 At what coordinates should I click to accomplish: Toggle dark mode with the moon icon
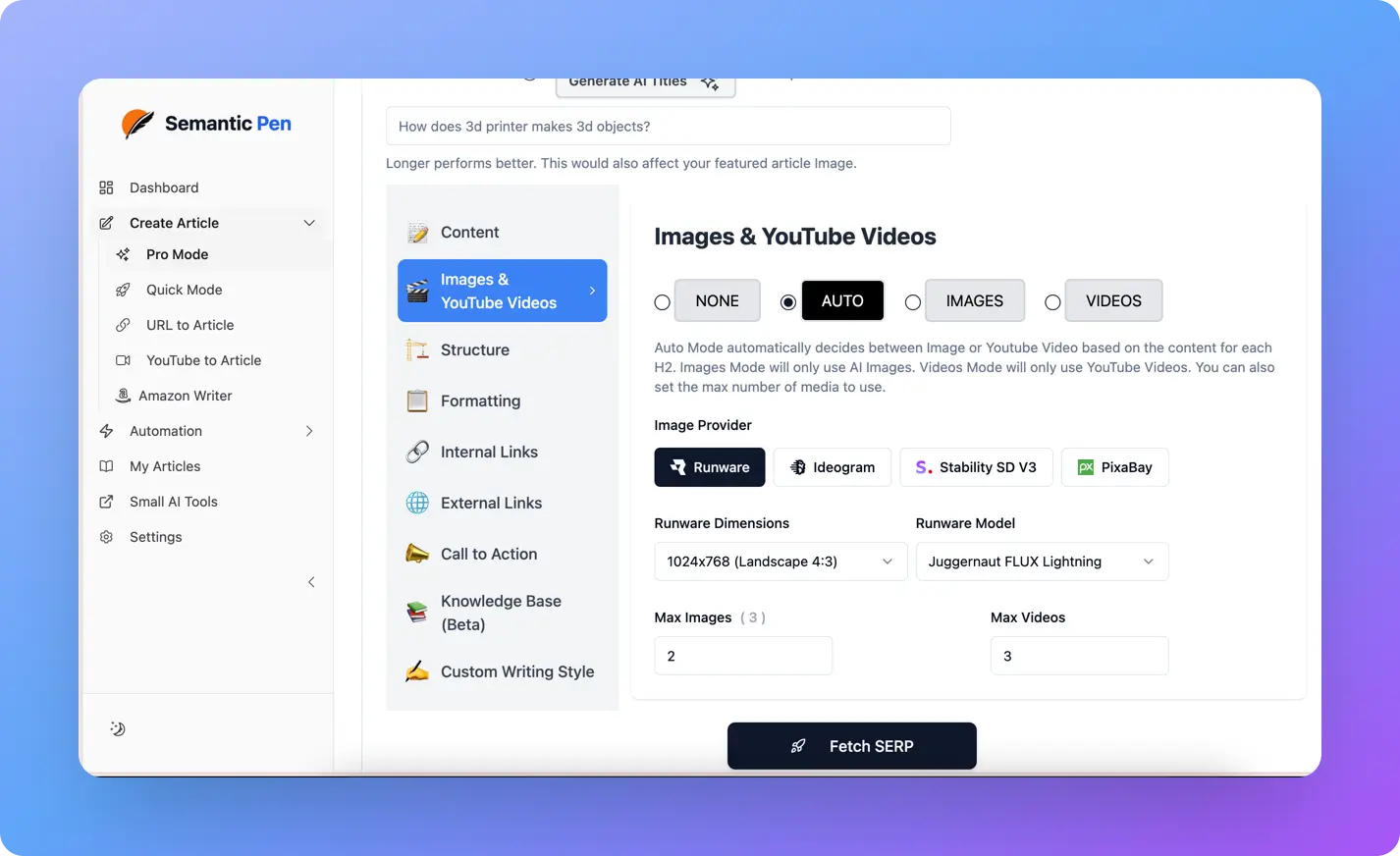coord(118,728)
